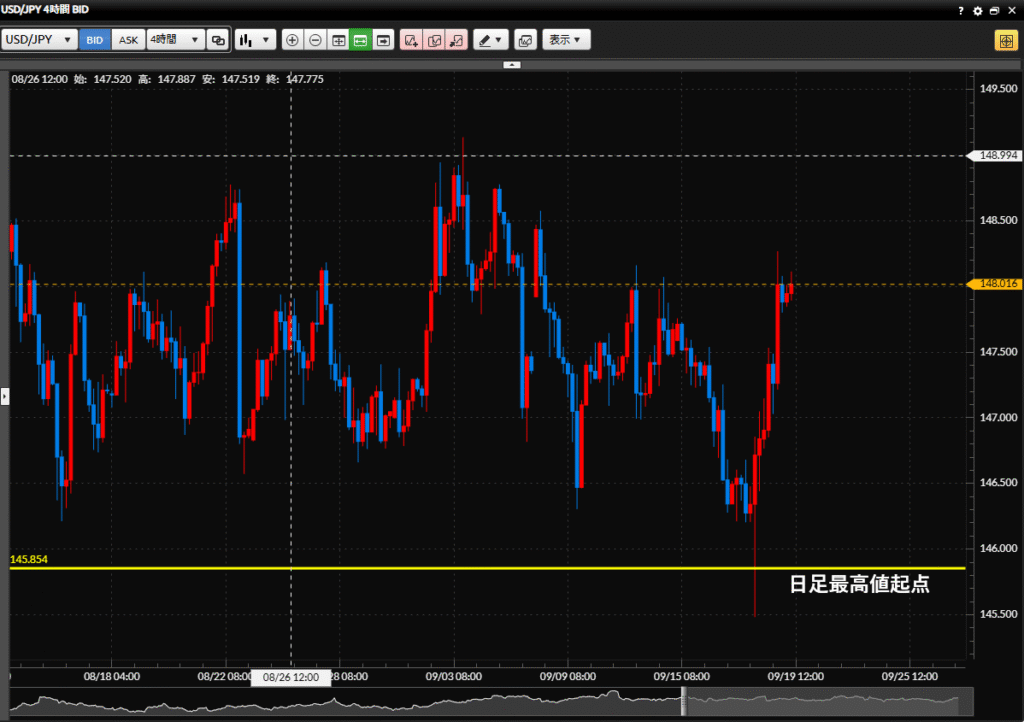Open the chart type dropdown
This screenshot has height=722, width=1024.
(x=255, y=40)
